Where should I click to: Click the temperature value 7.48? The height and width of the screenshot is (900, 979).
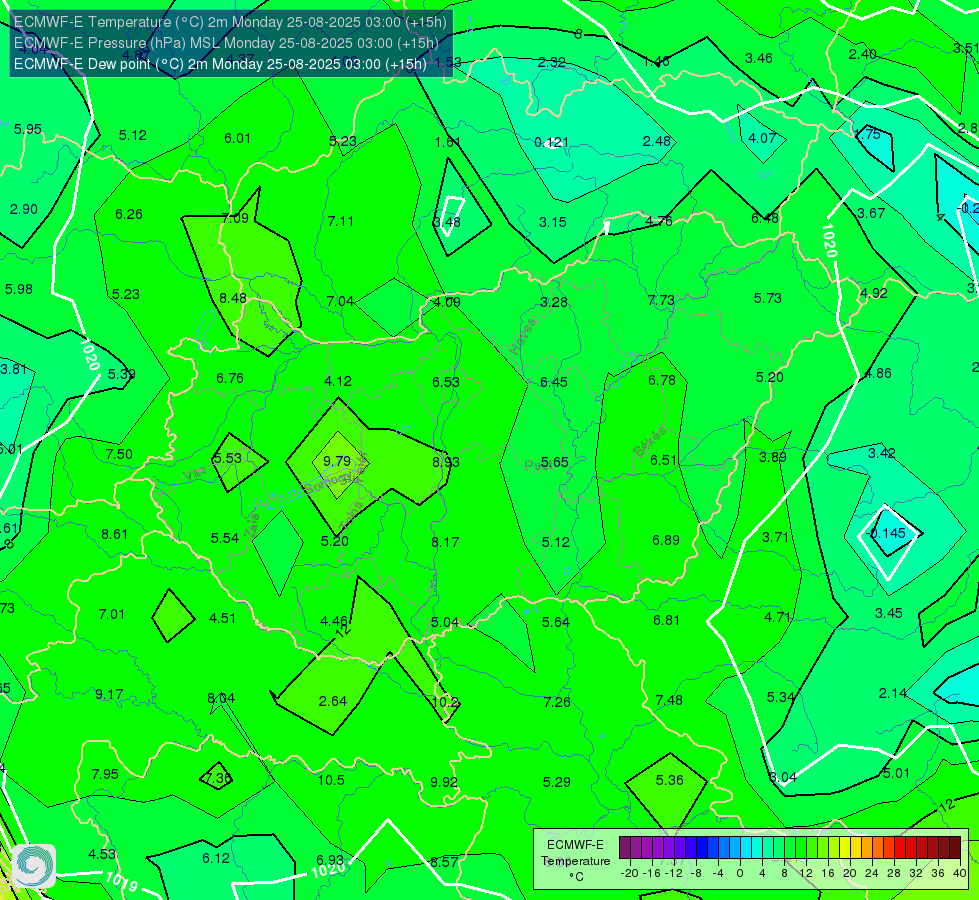tap(669, 700)
